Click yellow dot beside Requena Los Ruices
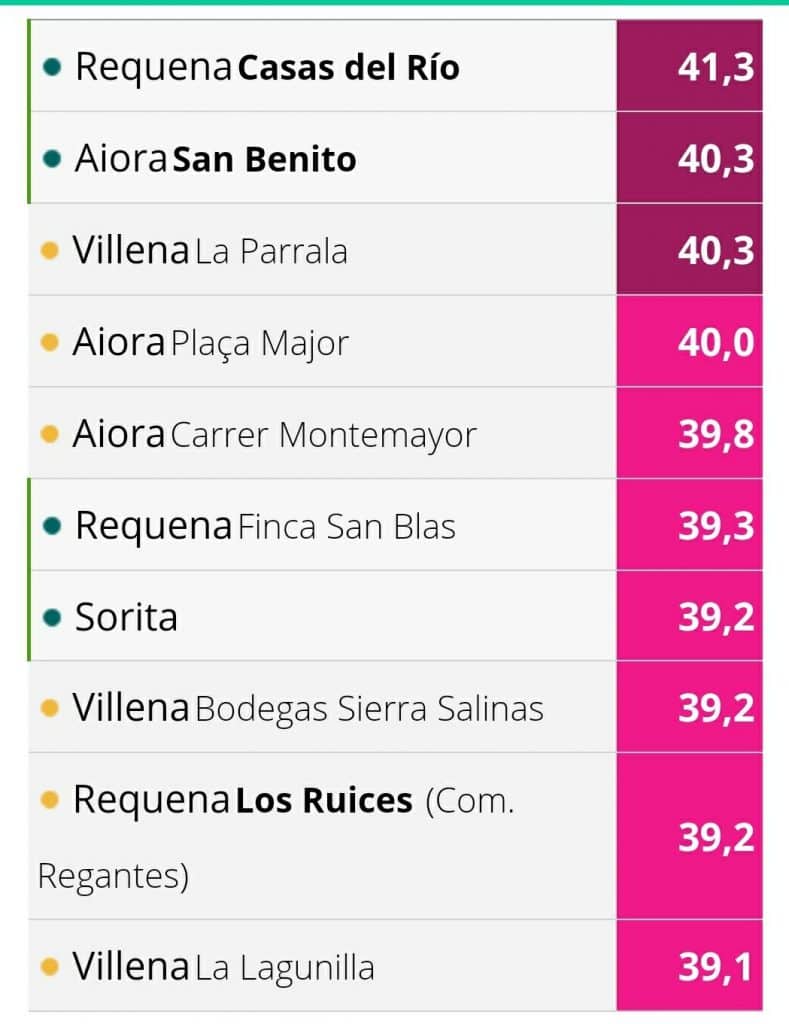This screenshot has height=1024, width=789. coord(50,800)
